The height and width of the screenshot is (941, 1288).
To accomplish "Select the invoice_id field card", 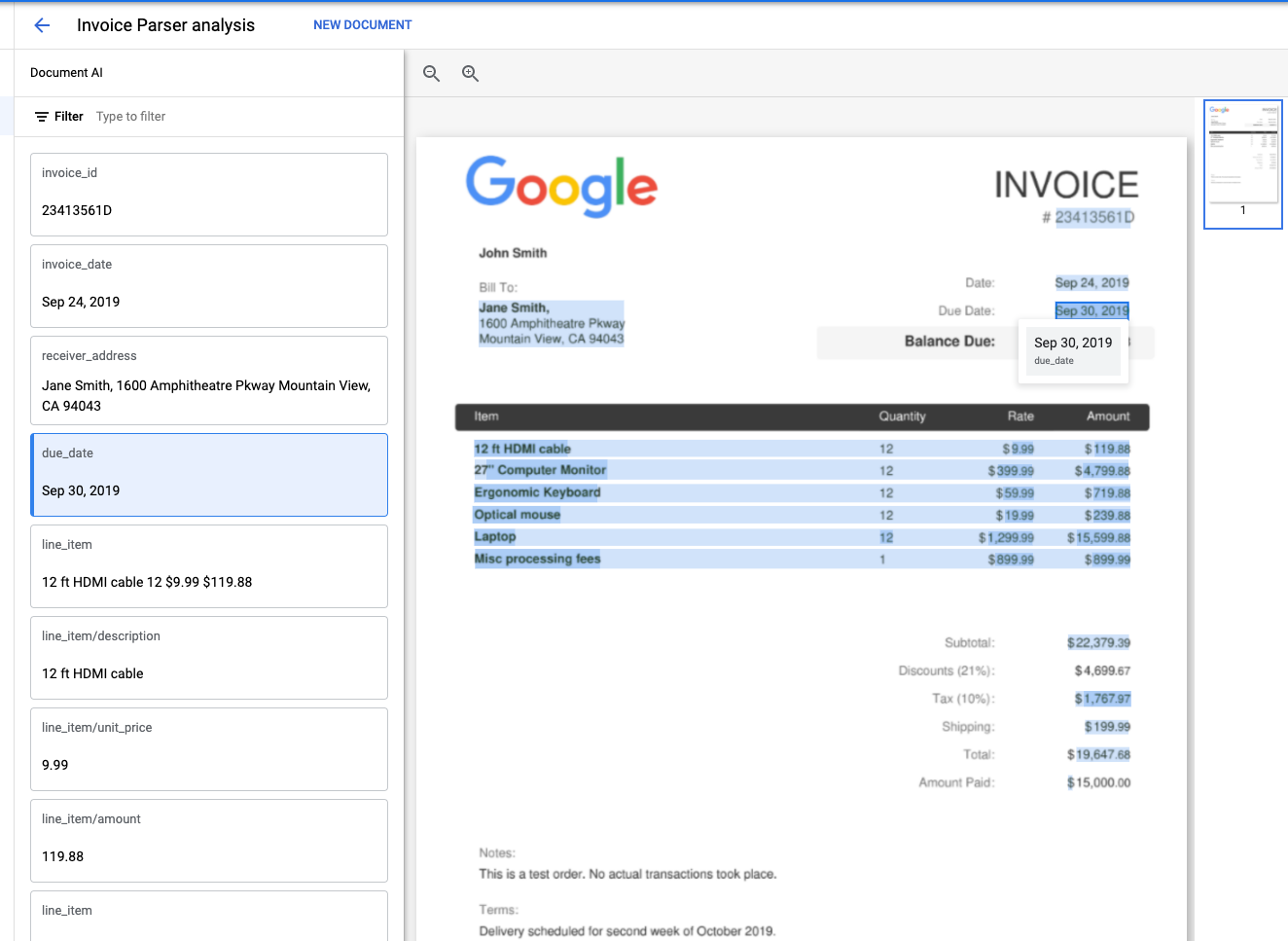I will (208, 194).
